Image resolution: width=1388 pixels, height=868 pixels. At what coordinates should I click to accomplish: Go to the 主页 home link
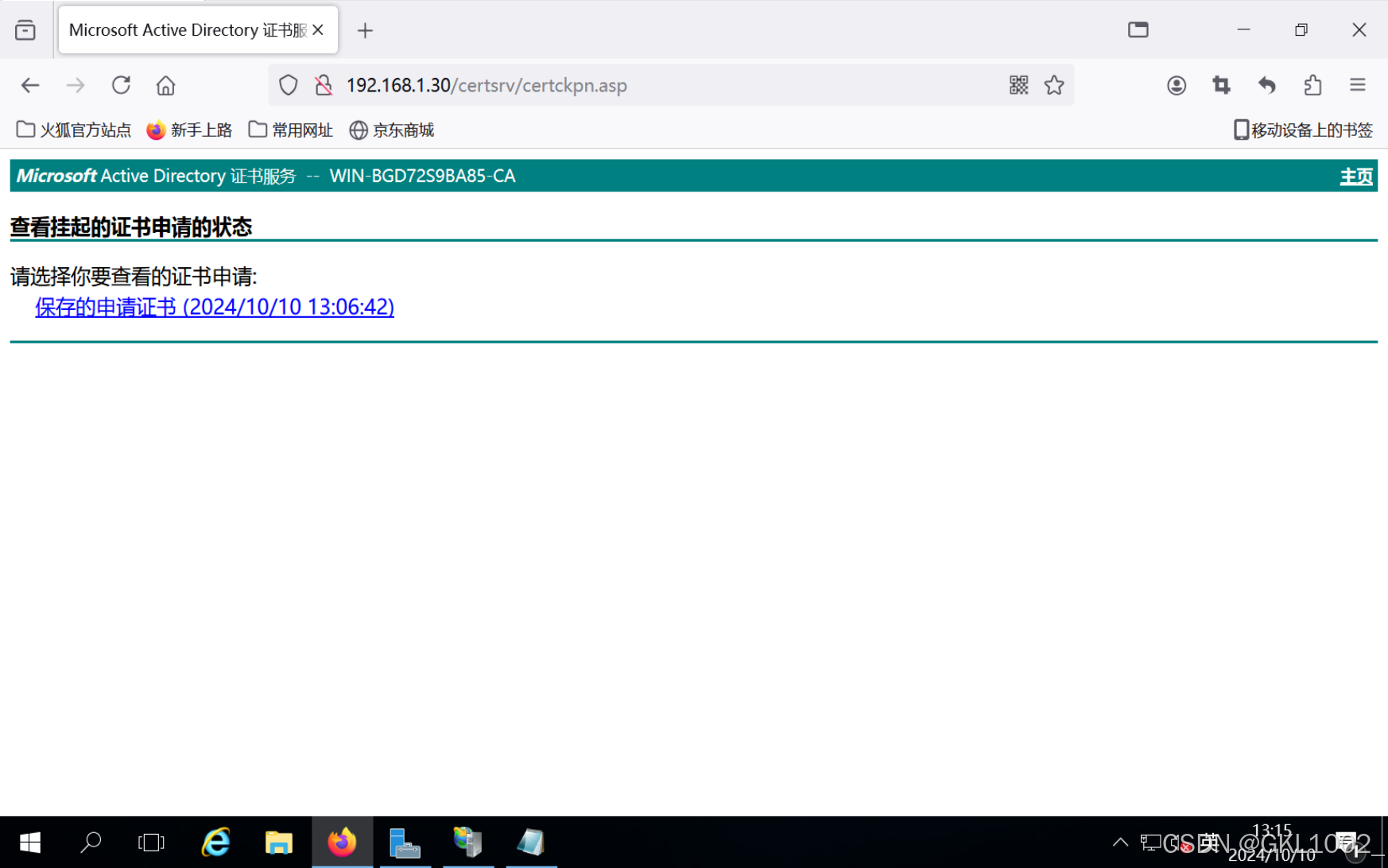pos(1356,176)
